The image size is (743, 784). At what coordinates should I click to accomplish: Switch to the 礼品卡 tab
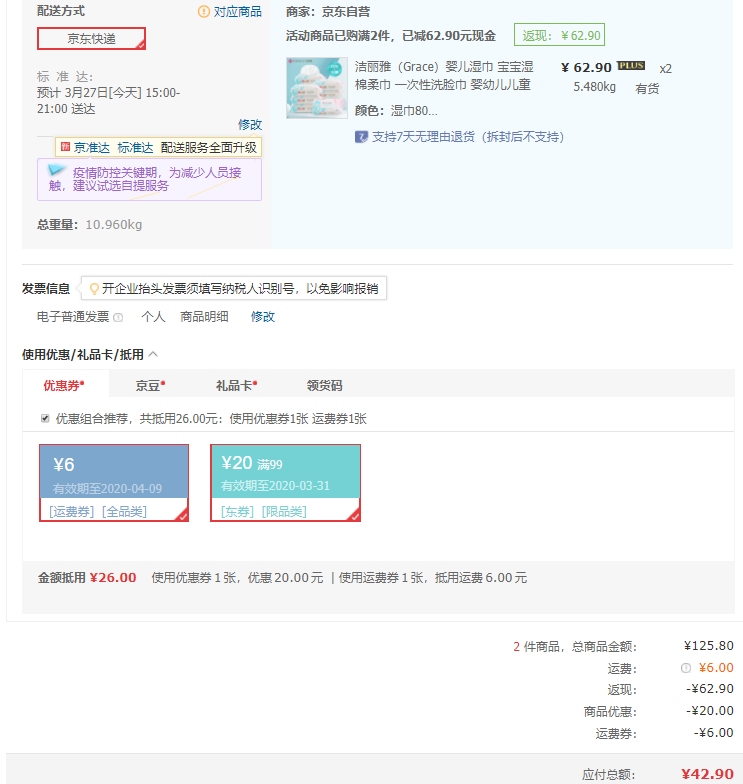pos(236,386)
